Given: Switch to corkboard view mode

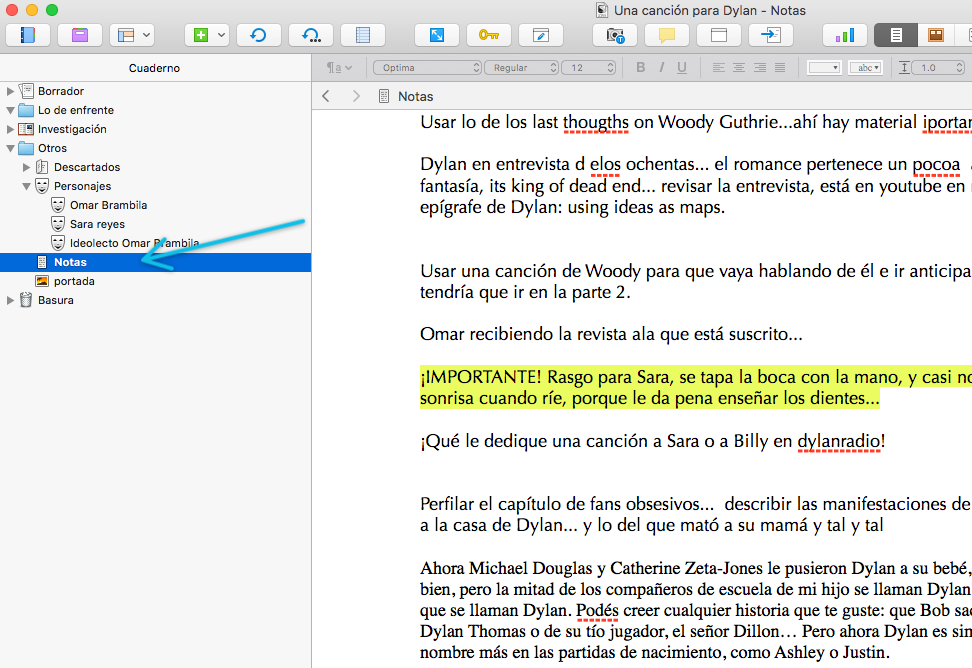Looking at the screenshot, I should click(x=935, y=35).
